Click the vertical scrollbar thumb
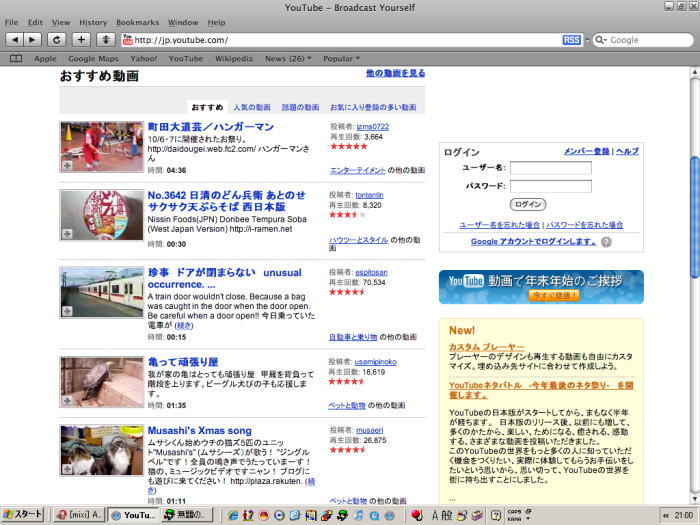Viewport: 700px width, 525px height. [x=695, y=217]
